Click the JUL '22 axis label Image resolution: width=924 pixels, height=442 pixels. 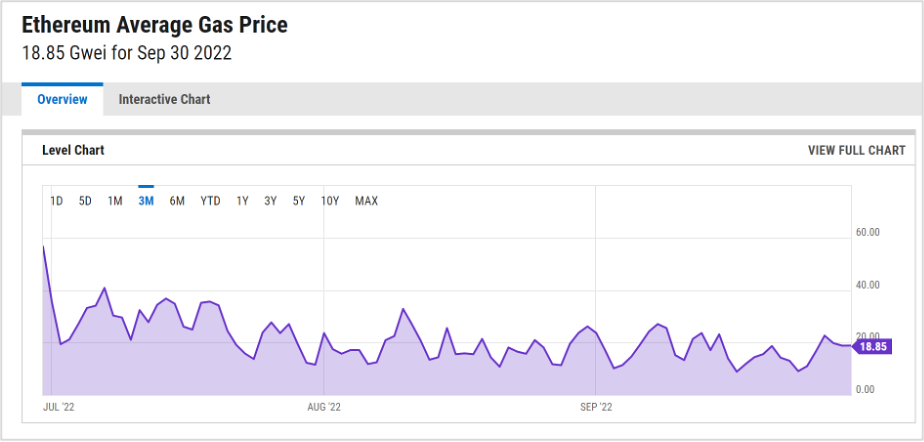pos(59,407)
